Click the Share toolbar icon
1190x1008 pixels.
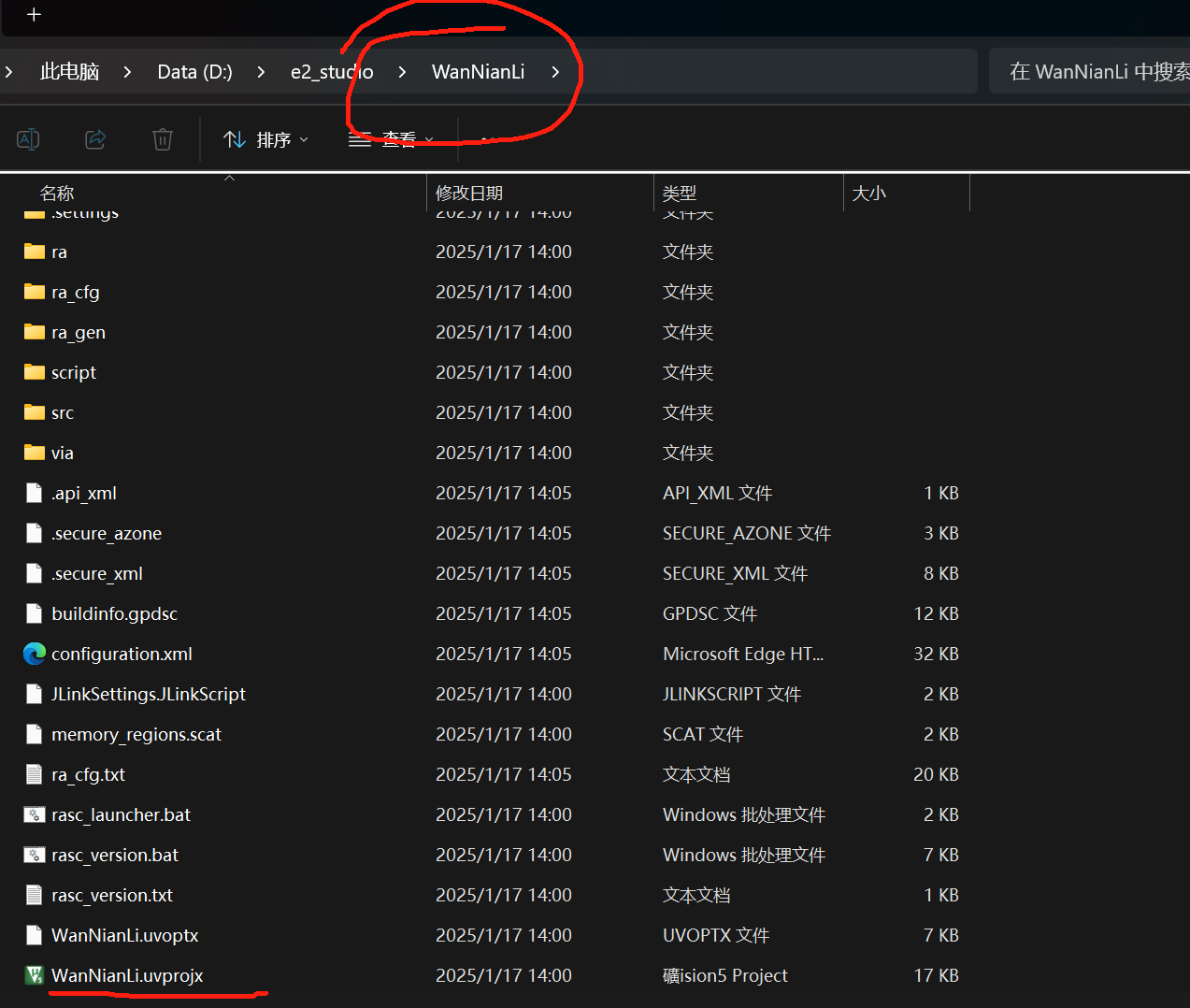pyautogui.click(x=95, y=139)
